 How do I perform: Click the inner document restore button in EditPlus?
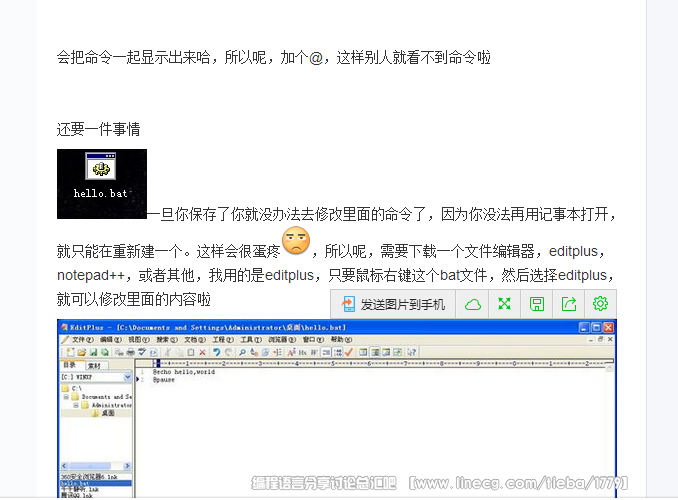[600, 340]
